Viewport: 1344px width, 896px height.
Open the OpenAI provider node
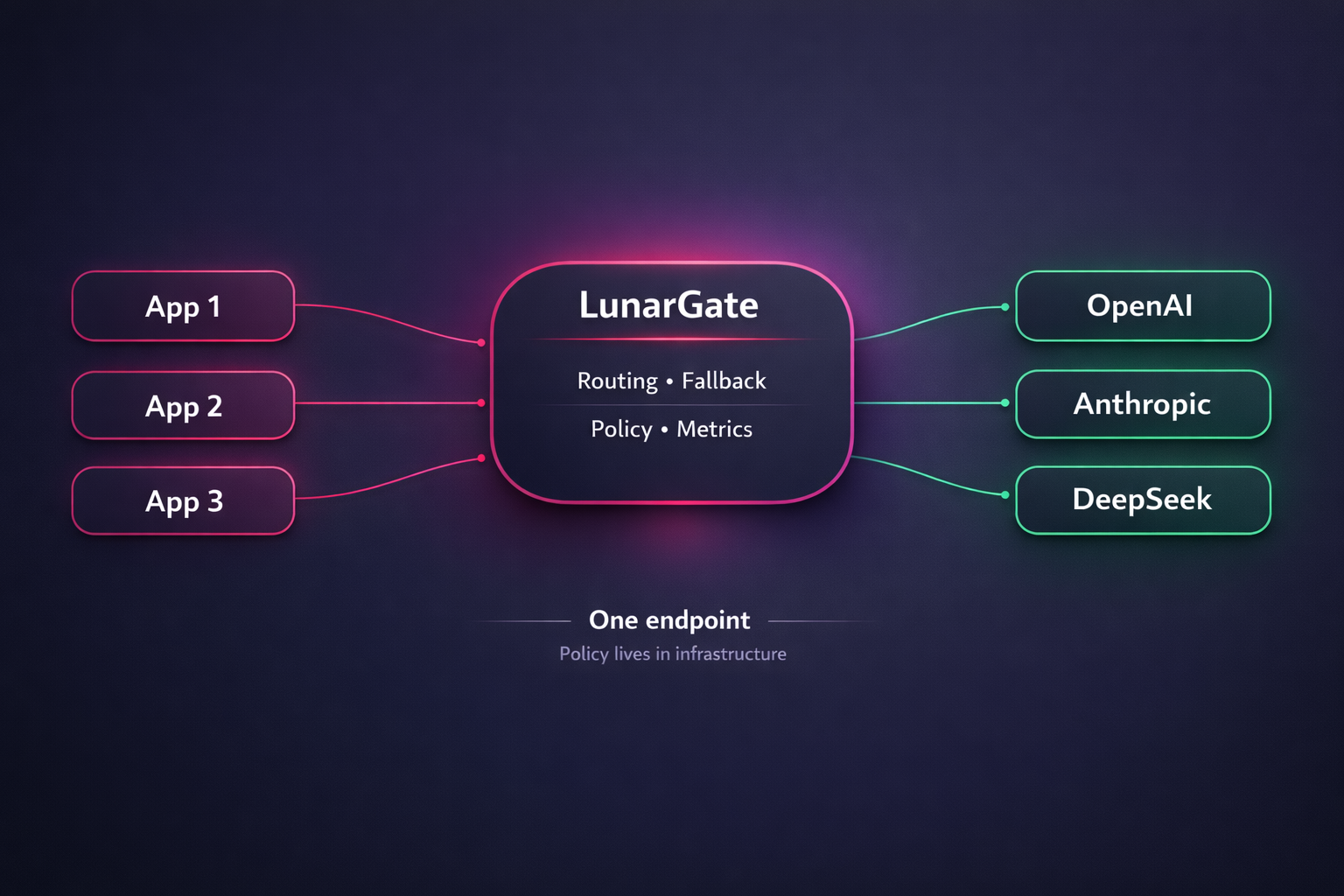pyautogui.click(x=1142, y=306)
